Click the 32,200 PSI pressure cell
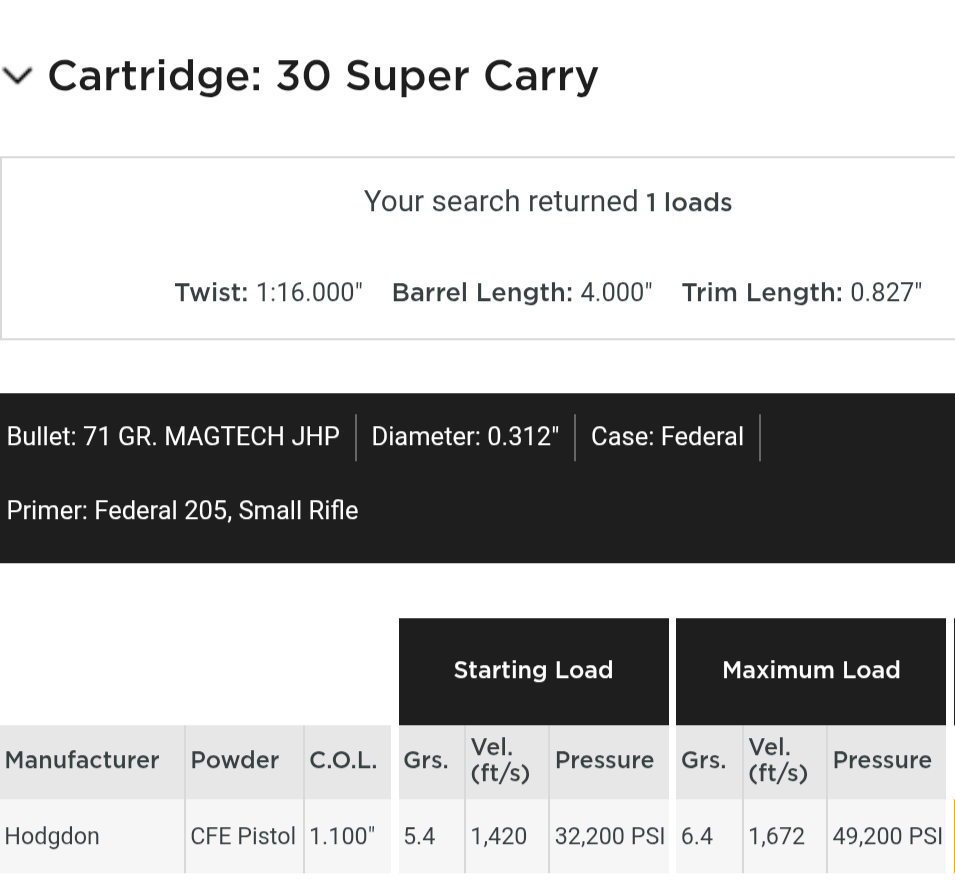 tap(609, 836)
